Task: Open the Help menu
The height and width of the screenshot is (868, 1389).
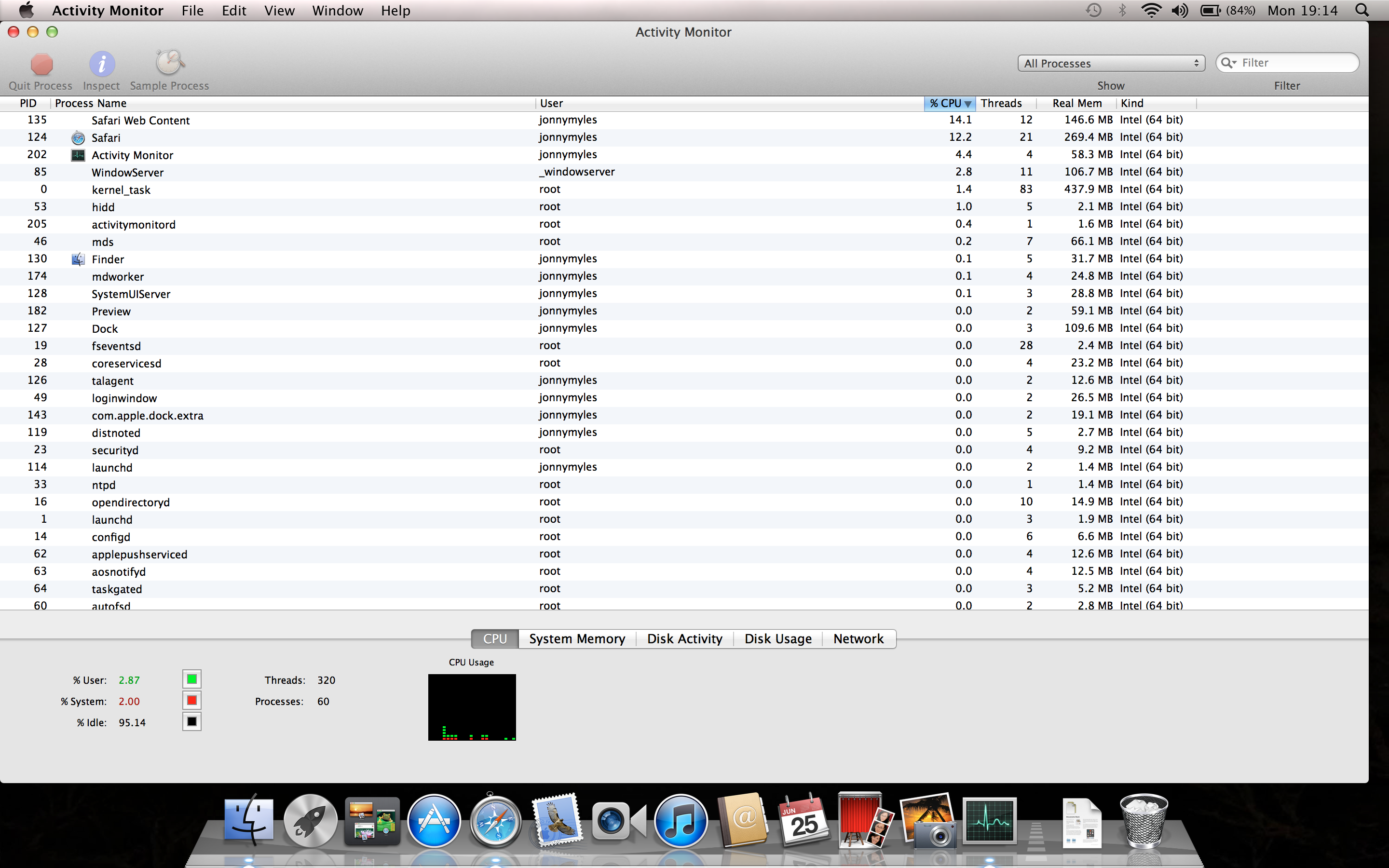Action: (395, 10)
